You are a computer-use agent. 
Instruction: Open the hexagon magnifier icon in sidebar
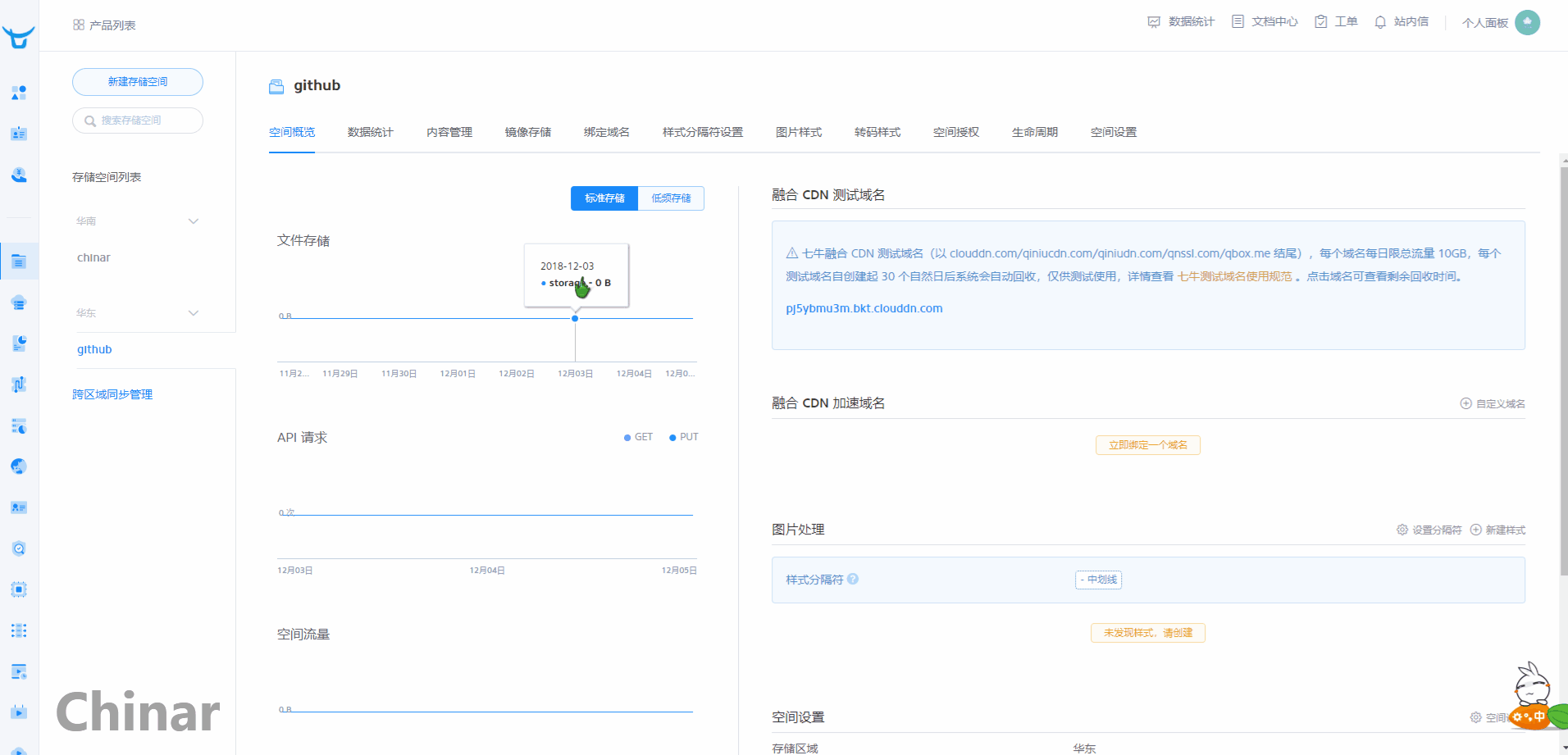coord(19,548)
